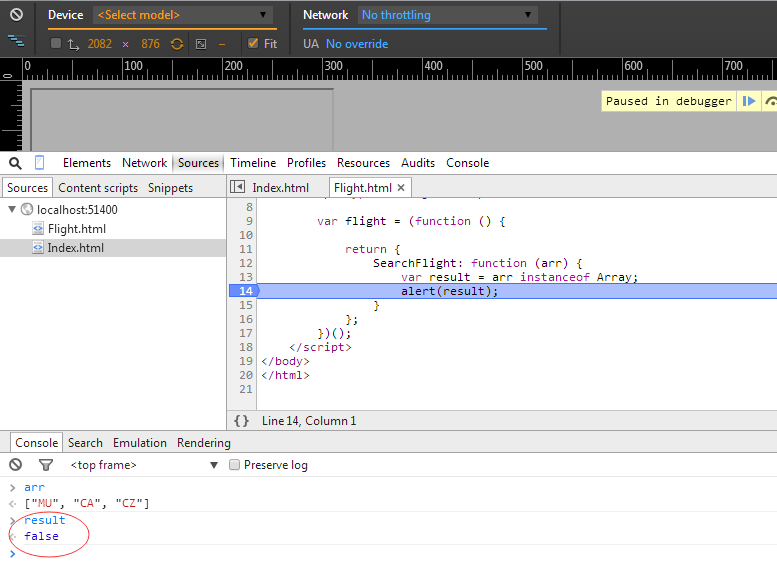Click the UA No override link

point(357,44)
